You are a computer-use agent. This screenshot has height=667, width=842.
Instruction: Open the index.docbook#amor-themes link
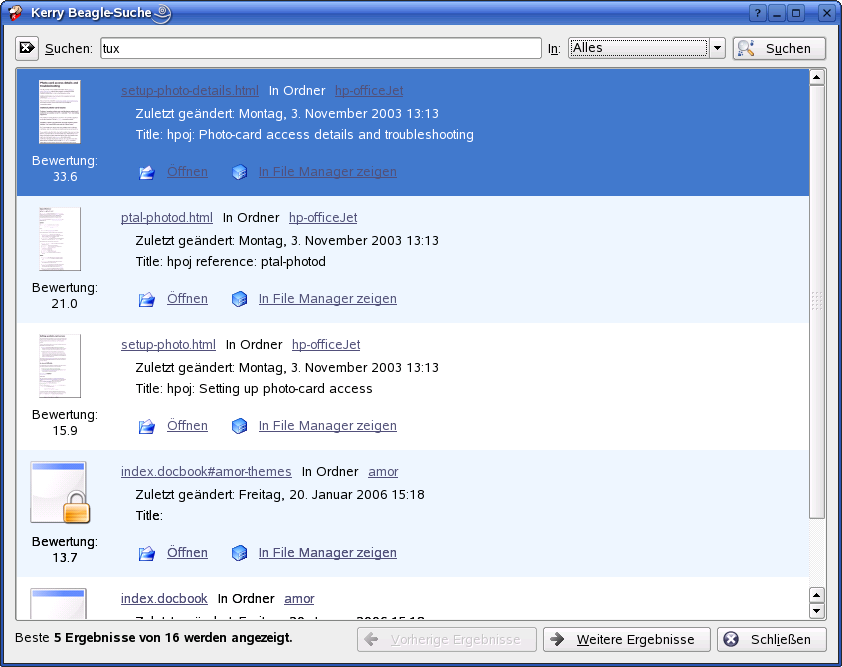[x=206, y=472]
